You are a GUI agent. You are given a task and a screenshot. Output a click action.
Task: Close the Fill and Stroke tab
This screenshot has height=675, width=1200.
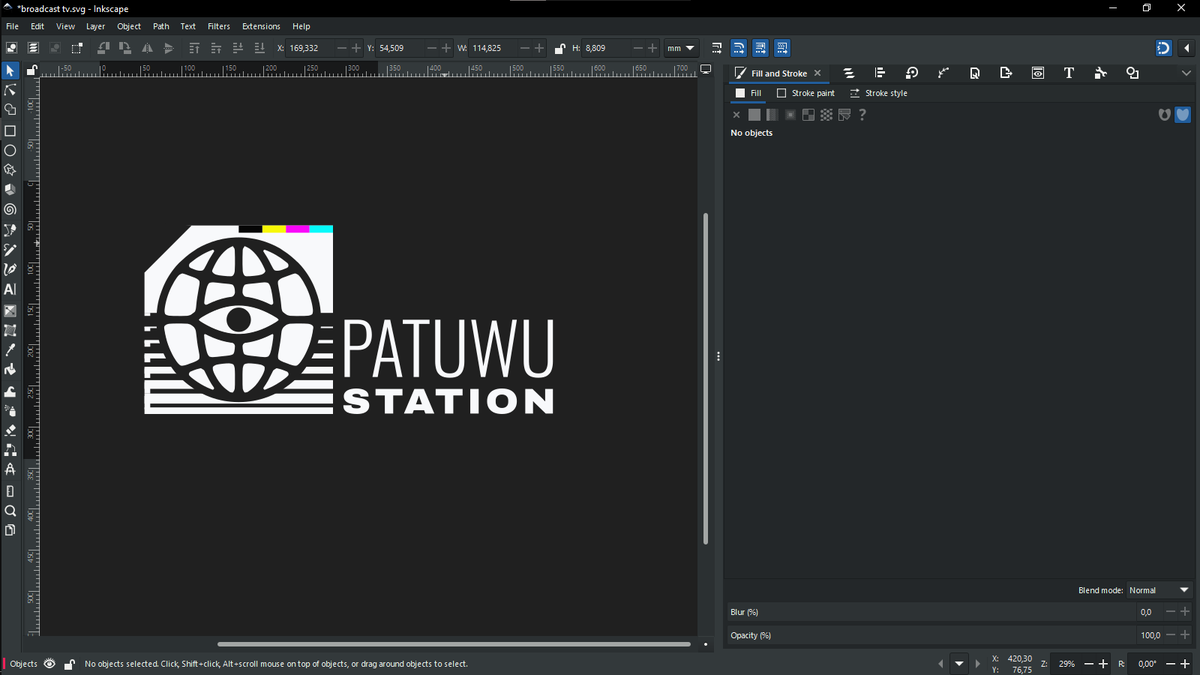coord(817,73)
